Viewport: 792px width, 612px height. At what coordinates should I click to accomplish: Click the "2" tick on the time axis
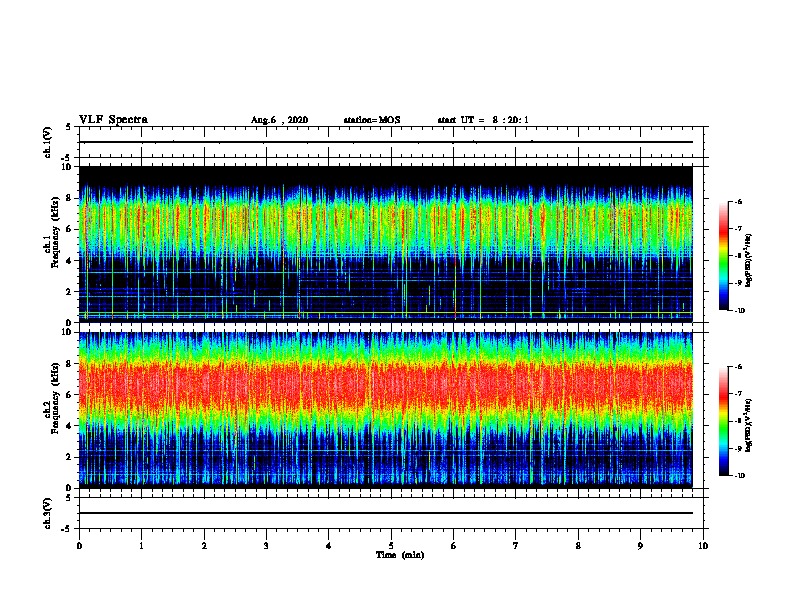(x=204, y=546)
